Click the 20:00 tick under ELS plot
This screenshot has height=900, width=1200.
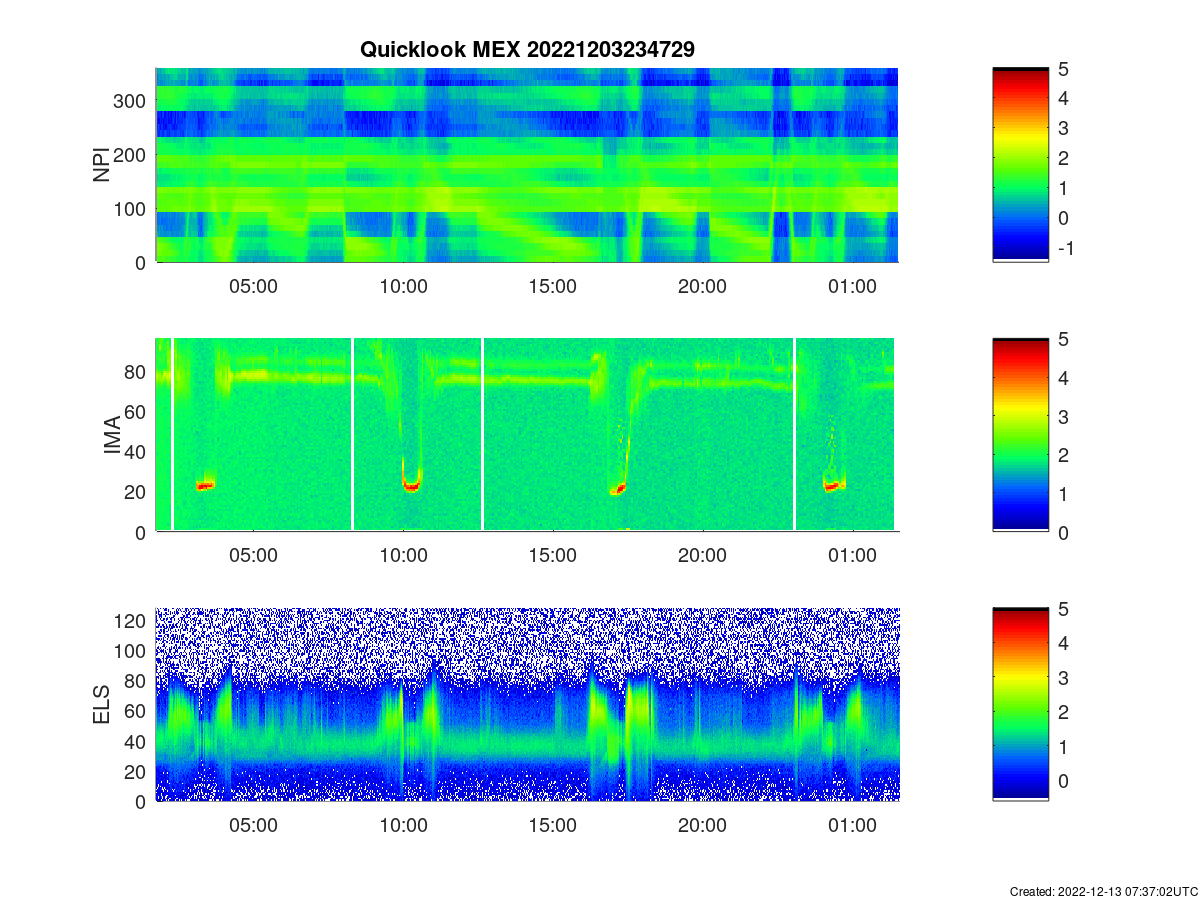(x=702, y=825)
